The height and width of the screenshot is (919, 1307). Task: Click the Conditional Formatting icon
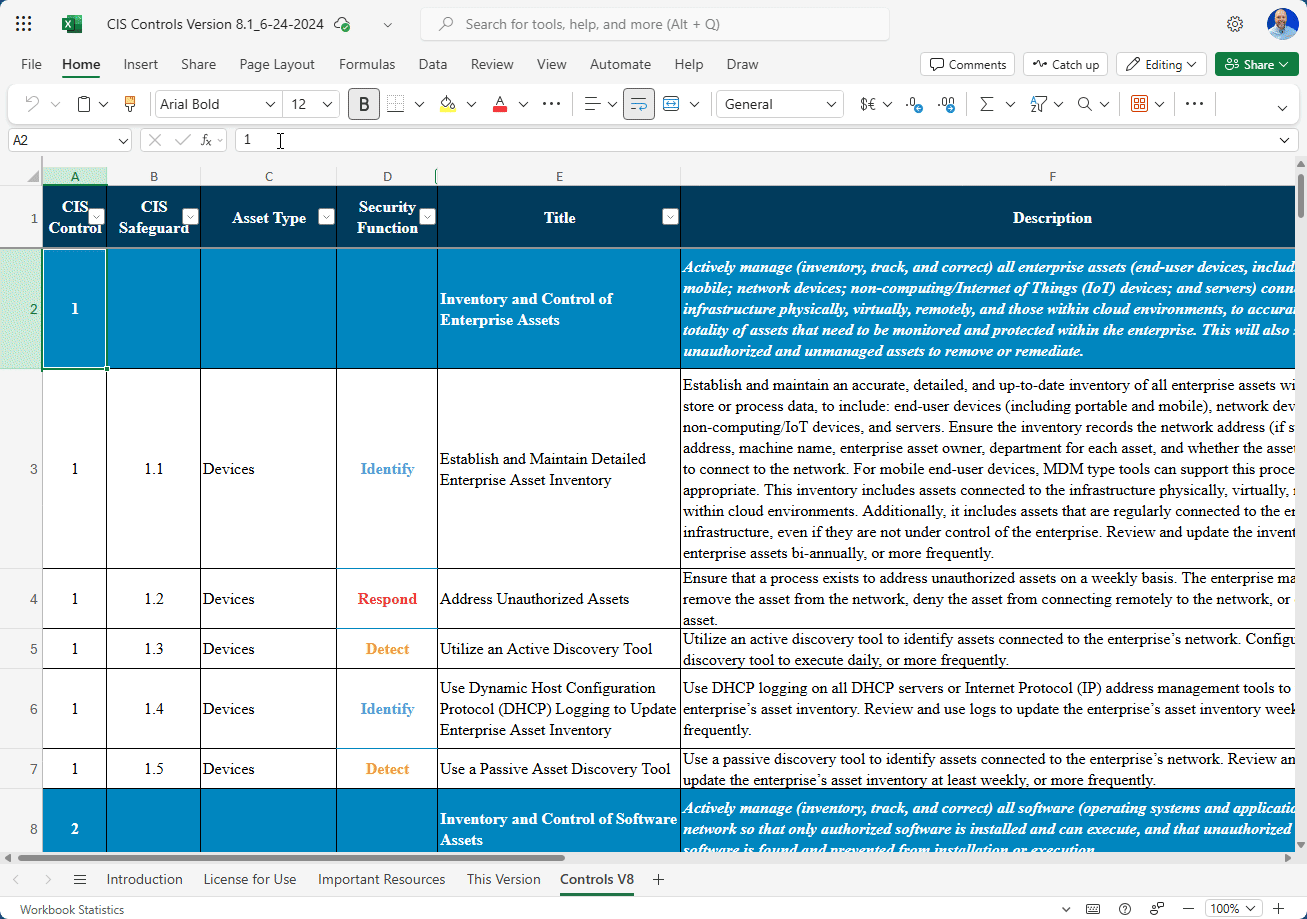(1139, 104)
